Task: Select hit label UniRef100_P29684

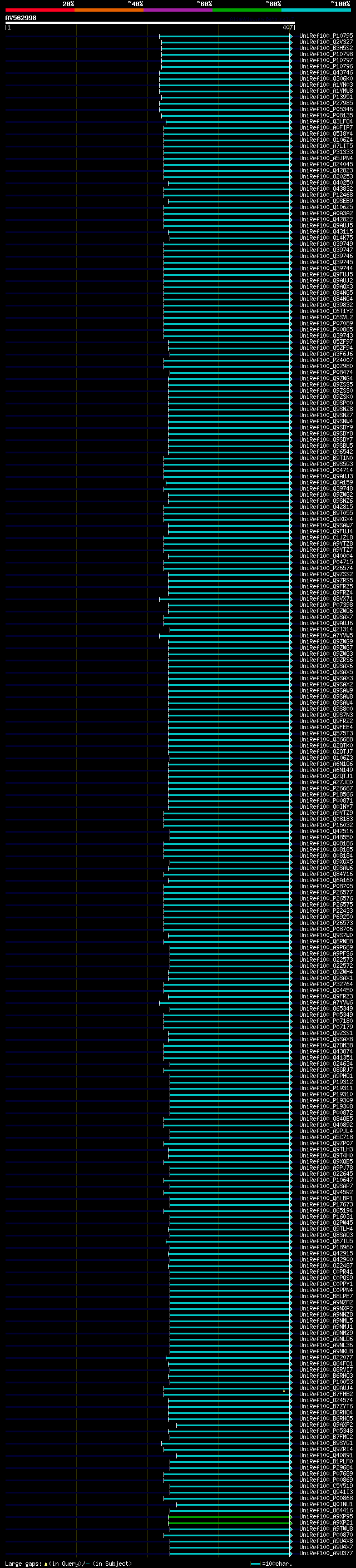Action: (326, 1467)
